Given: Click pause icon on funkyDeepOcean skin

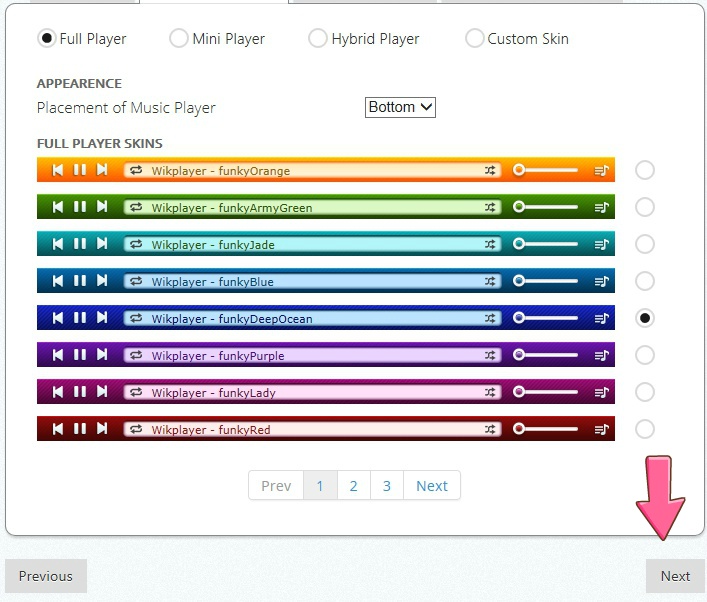Looking at the screenshot, I should point(80,318).
